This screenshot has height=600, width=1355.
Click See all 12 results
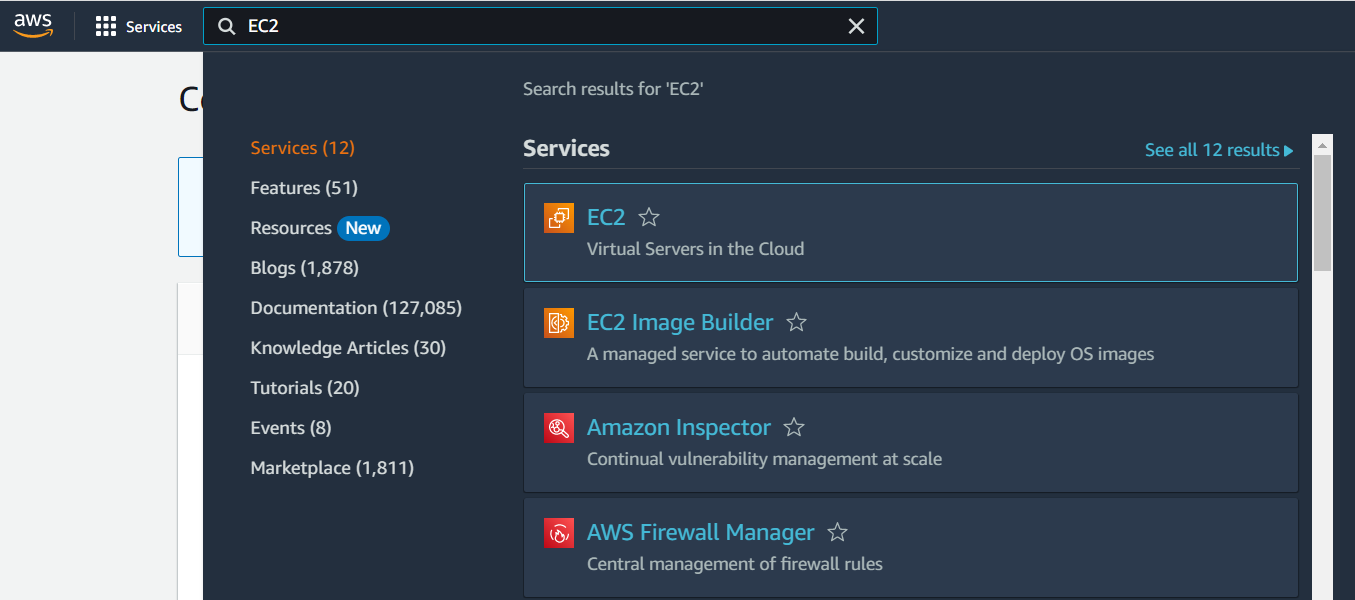1219,150
